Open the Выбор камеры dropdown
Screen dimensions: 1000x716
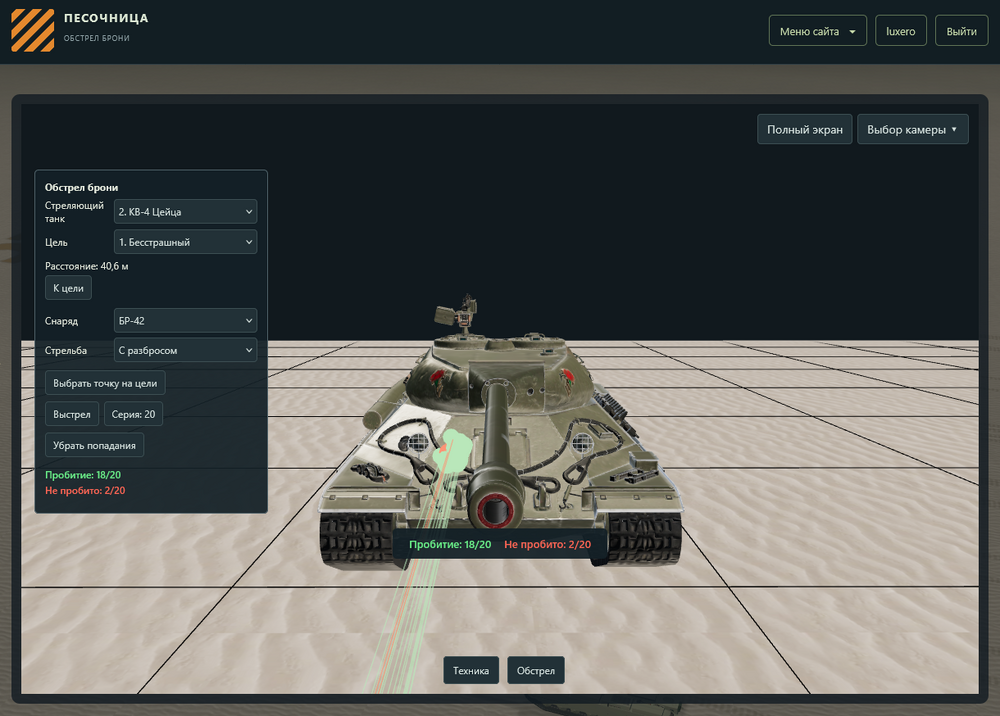tap(912, 129)
